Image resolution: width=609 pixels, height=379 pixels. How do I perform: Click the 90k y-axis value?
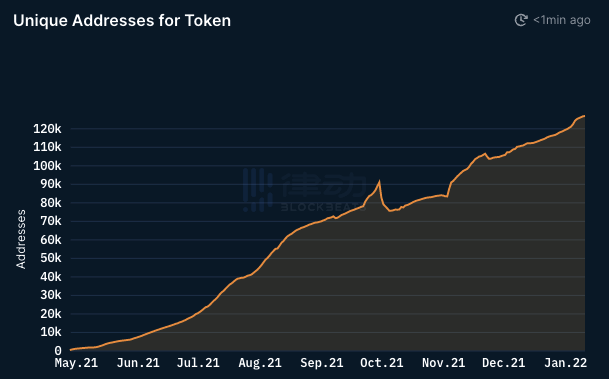(x=50, y=184)
